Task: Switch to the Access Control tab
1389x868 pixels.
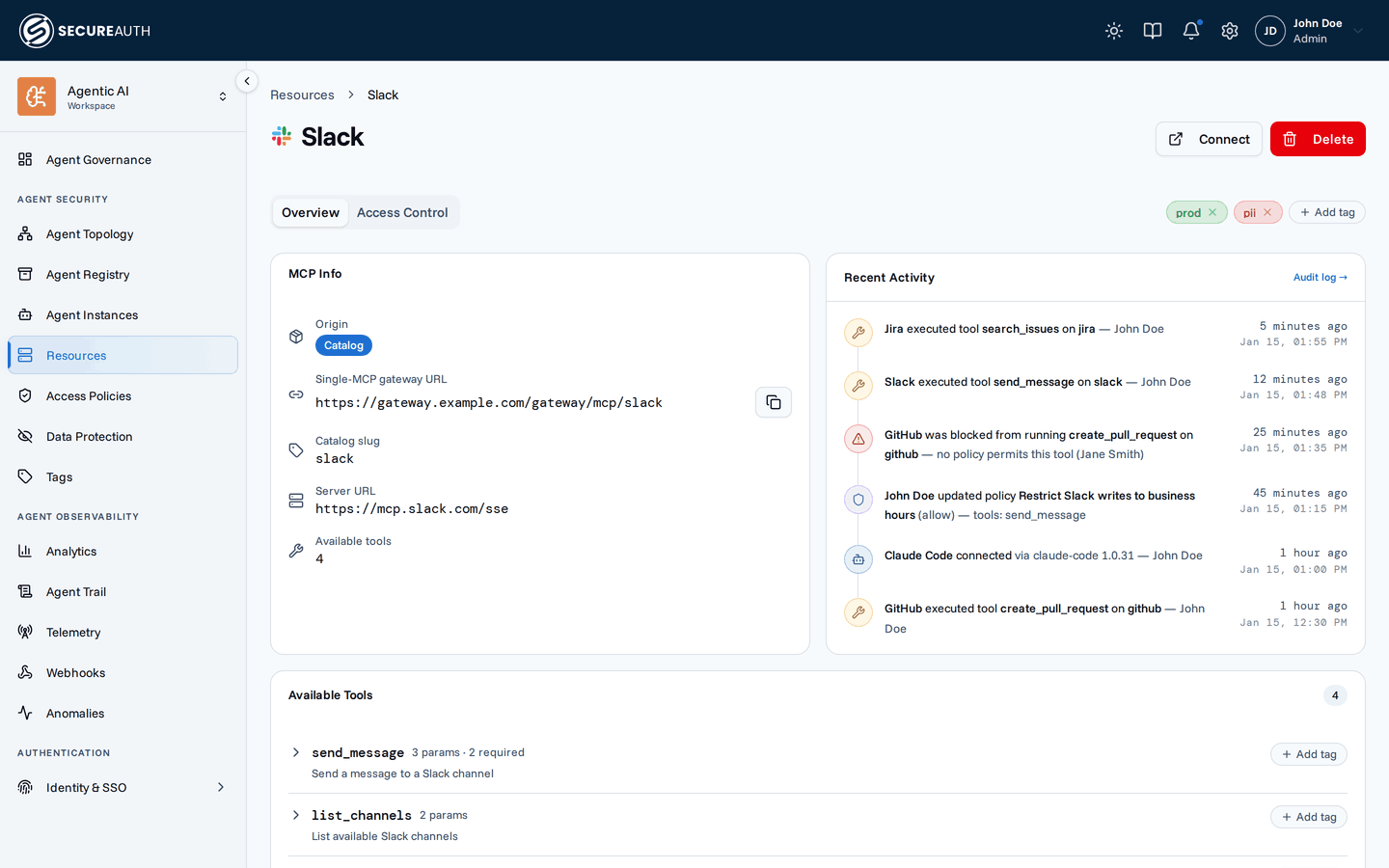Action: click(x=402, y=212)
